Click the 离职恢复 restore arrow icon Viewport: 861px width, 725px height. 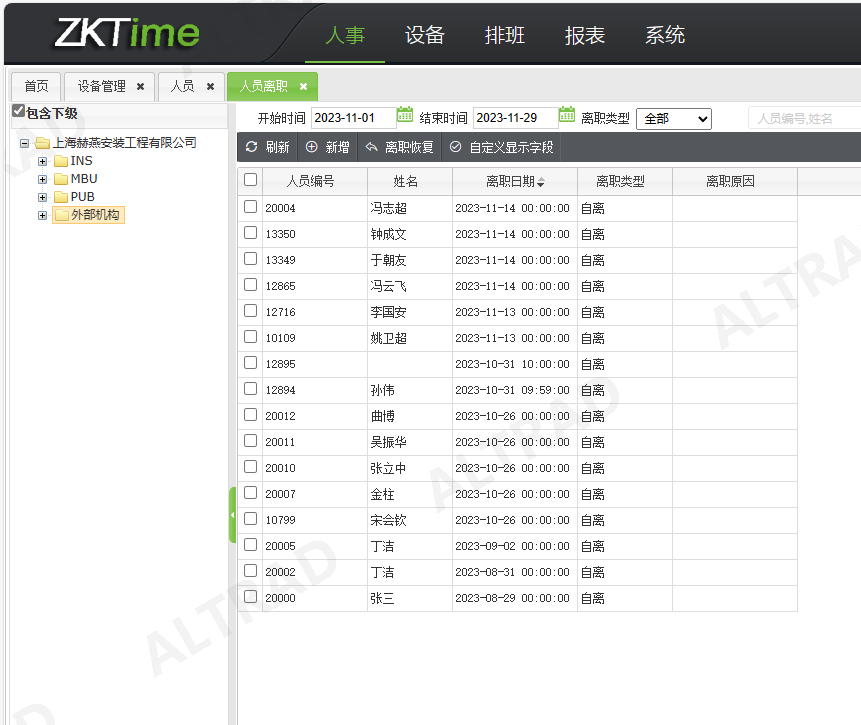click(x=371, y=147)
